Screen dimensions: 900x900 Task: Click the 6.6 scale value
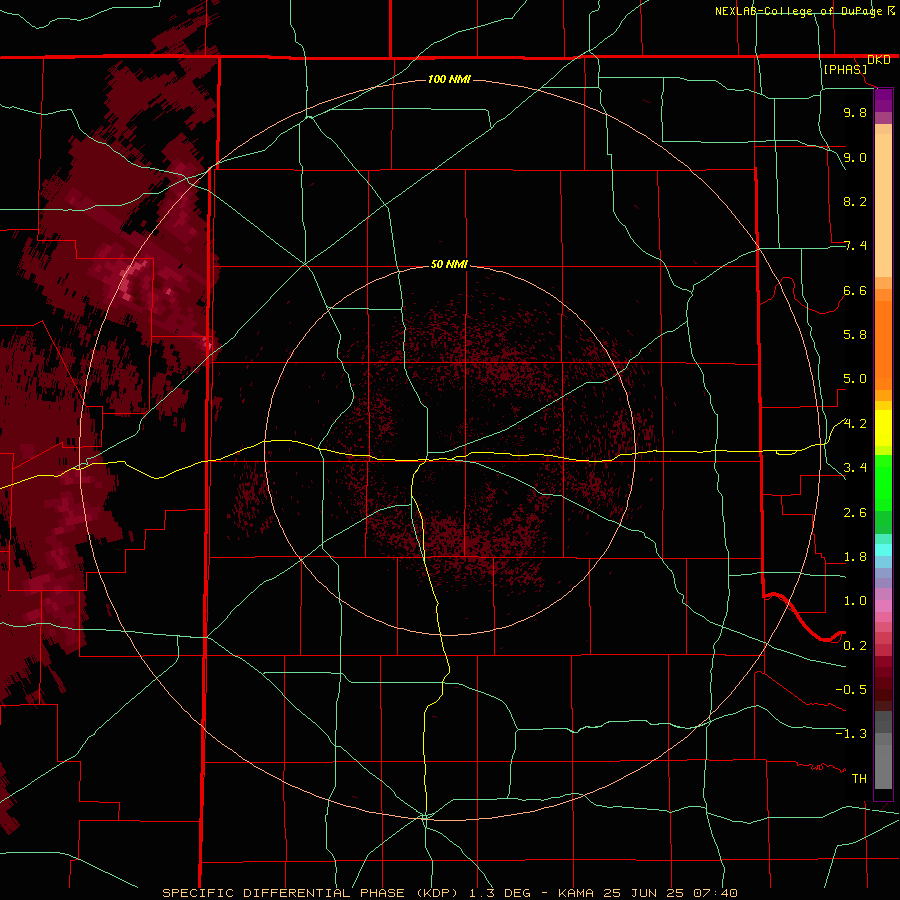(x=855, y=290)
